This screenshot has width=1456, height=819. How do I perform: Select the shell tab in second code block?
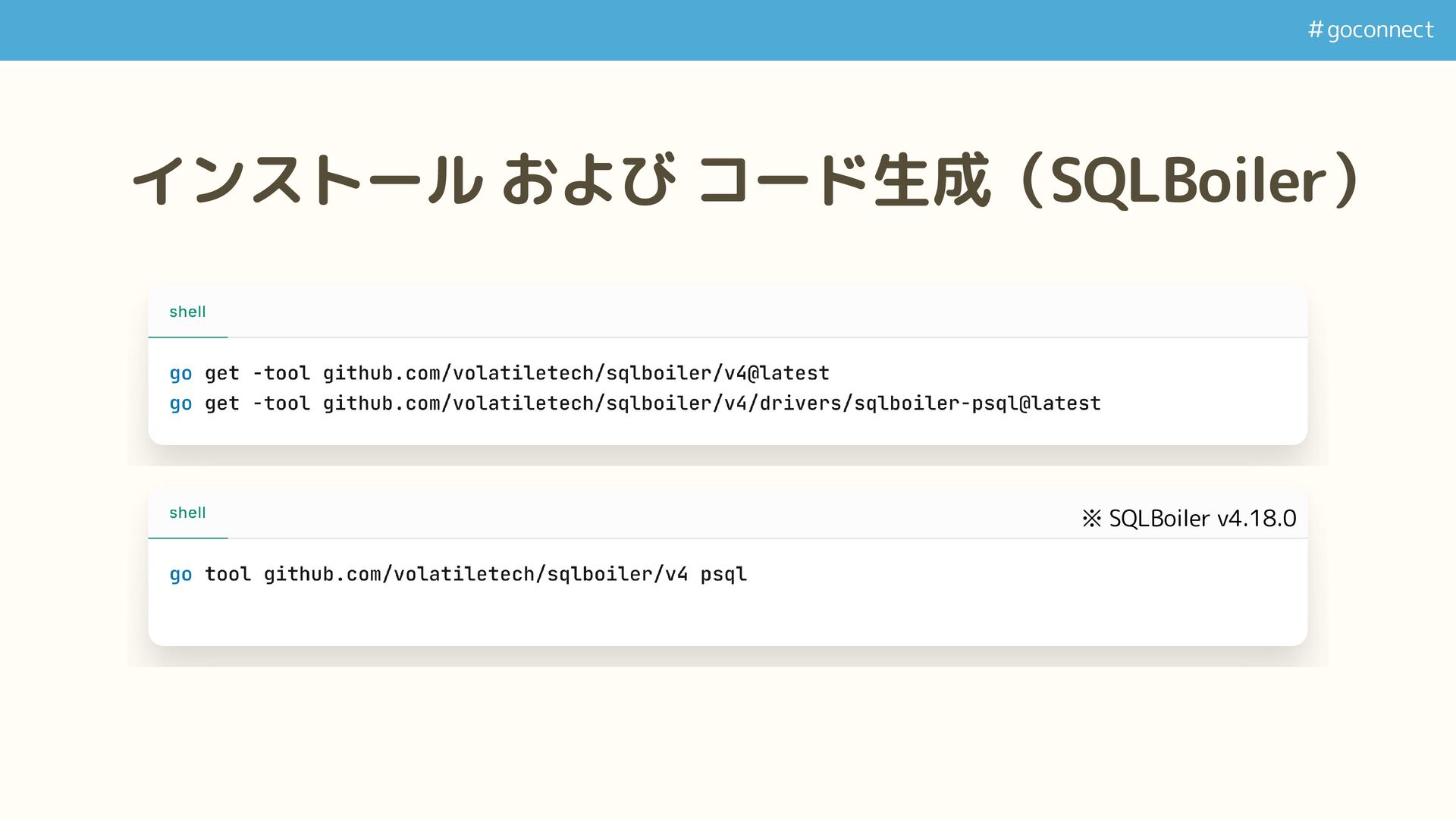pos(187,513)
